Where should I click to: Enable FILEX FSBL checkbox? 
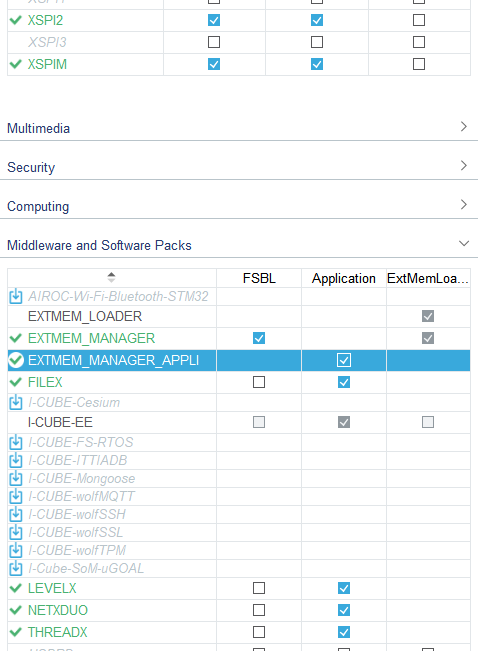coord(259,382)
